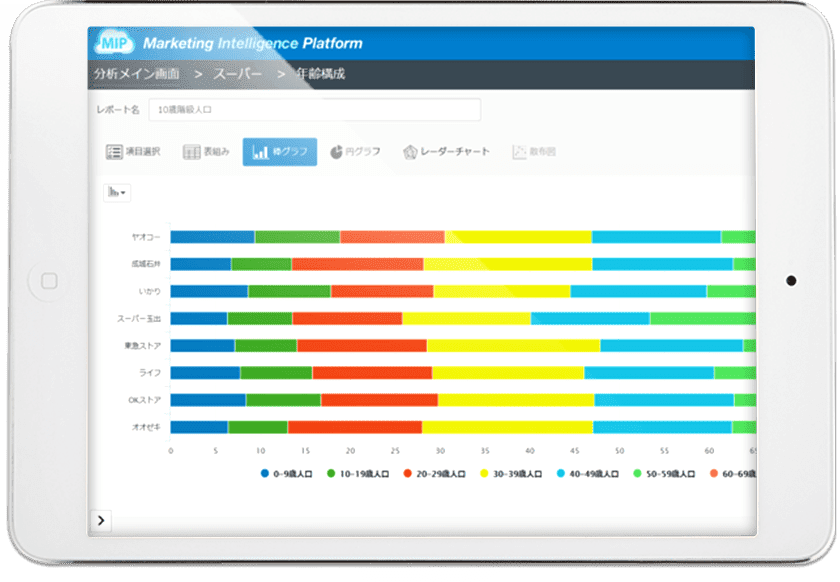Click the レポート名 field label

[x=118, y=110]
